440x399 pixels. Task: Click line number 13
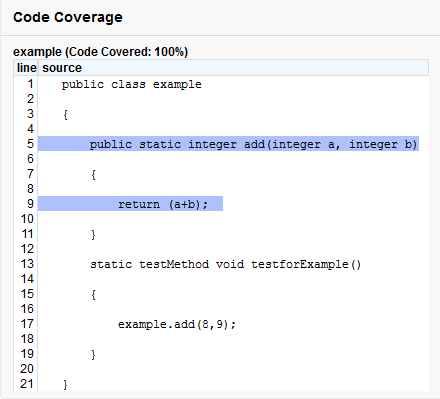coord(27,264)
